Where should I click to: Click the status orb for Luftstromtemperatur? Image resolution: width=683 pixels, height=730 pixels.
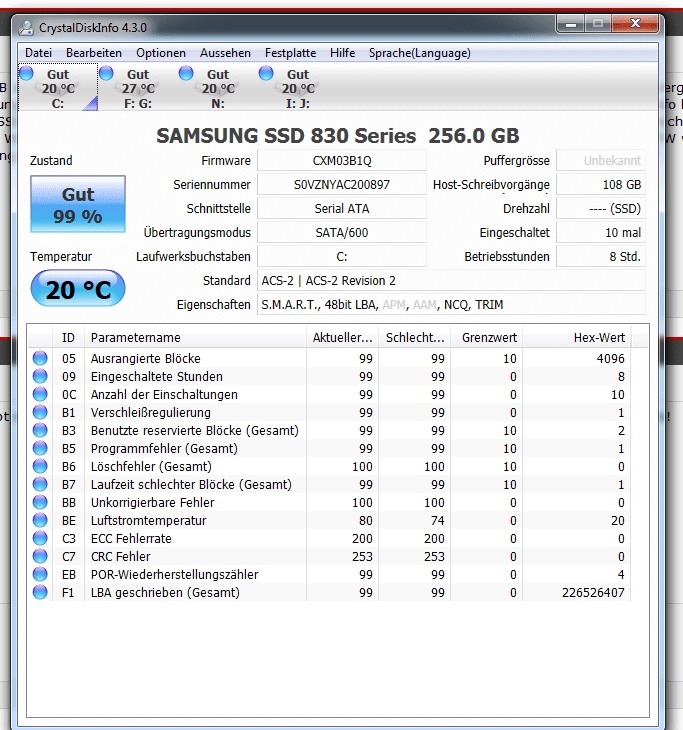click(x=40, y=520)
